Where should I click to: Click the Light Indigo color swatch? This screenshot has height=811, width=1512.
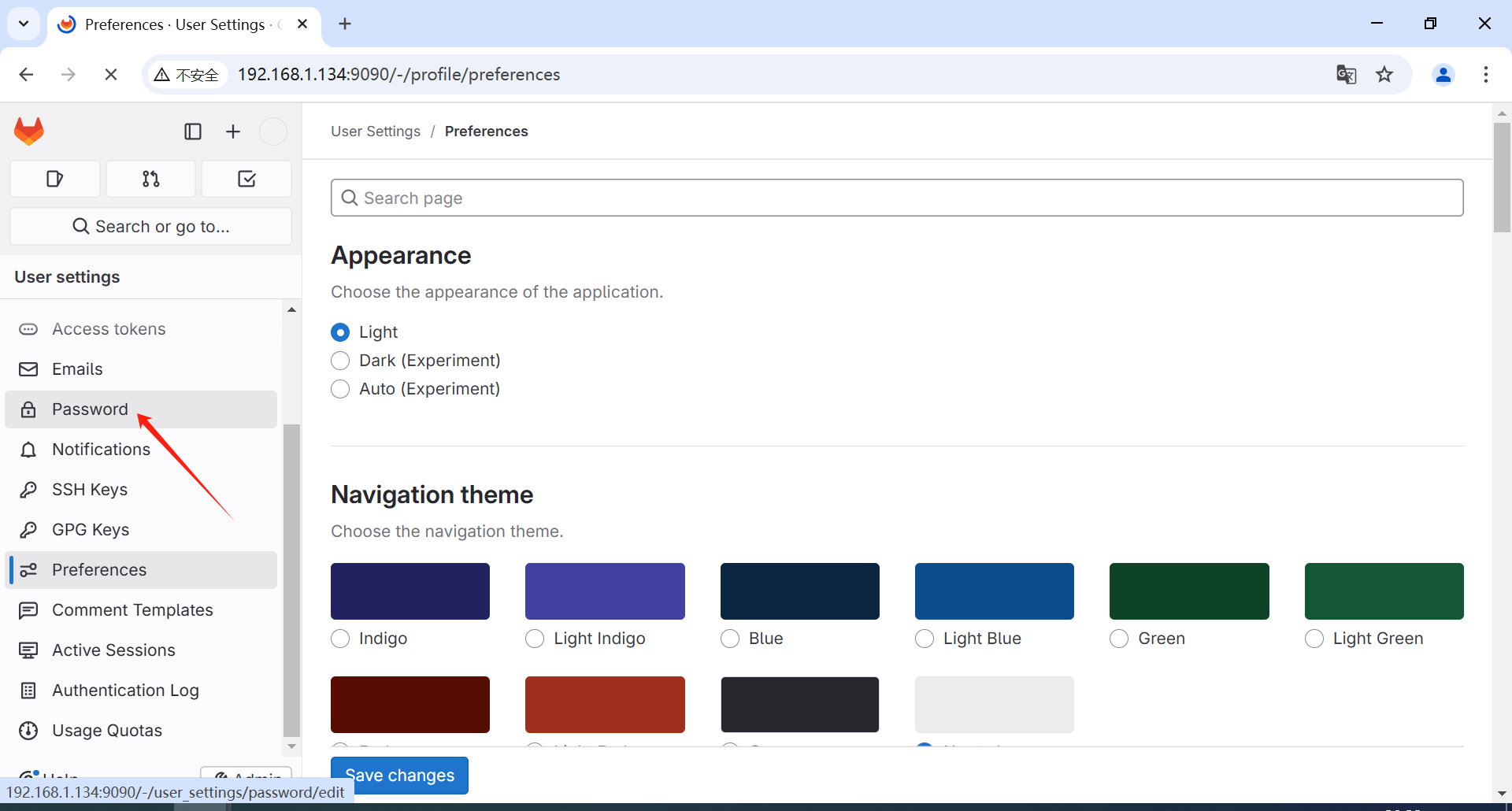(x=605, y=591)
